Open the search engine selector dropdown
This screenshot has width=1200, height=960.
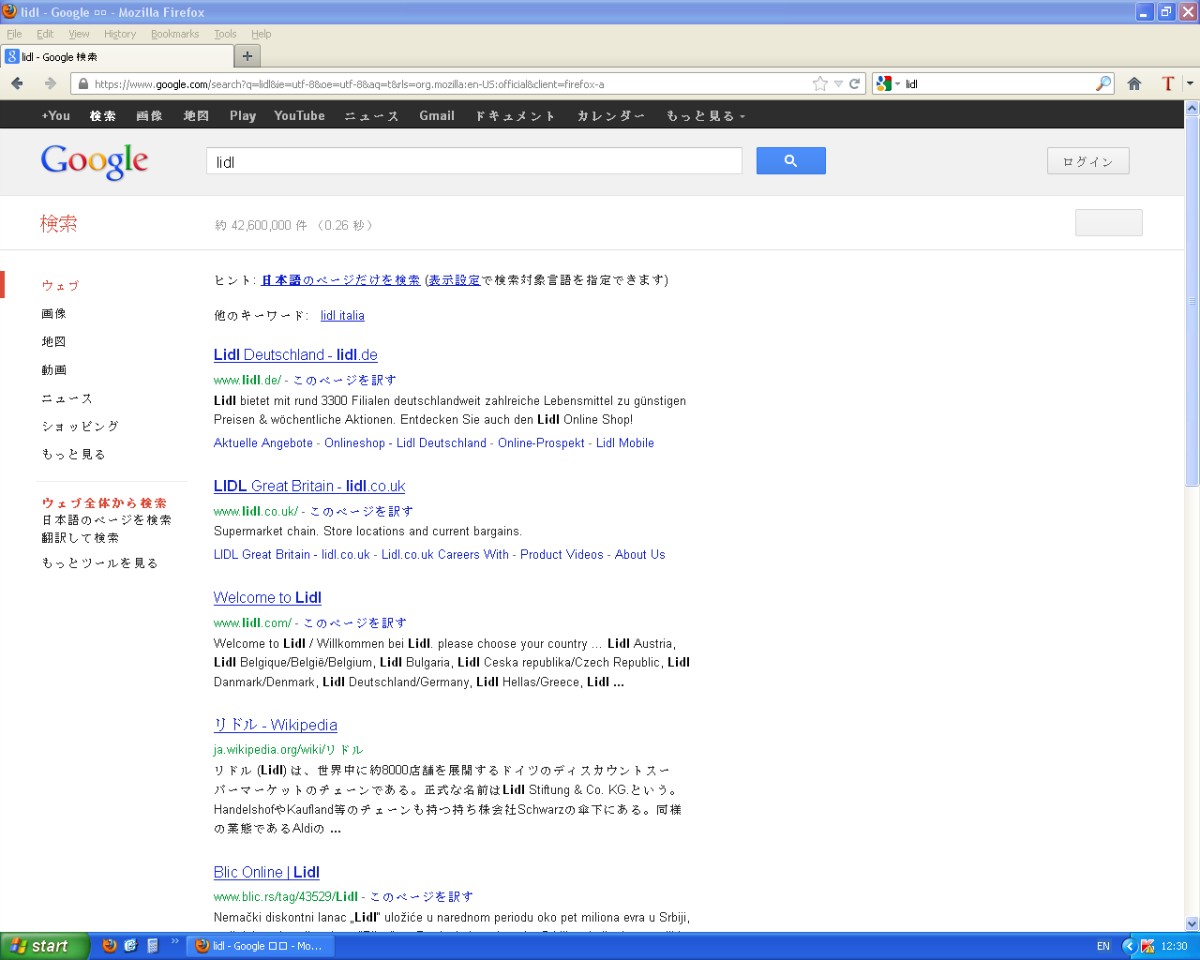[887, 84]
